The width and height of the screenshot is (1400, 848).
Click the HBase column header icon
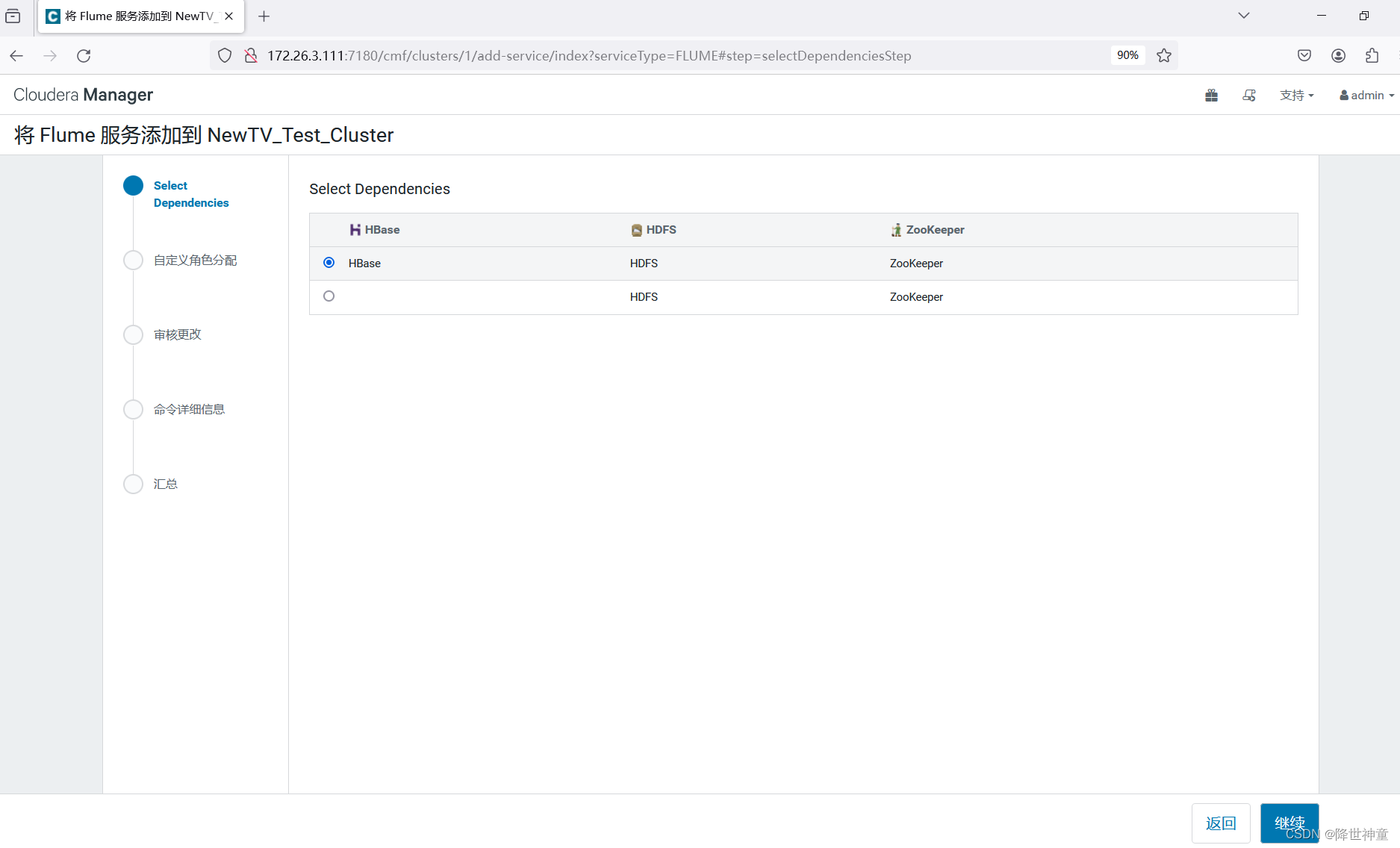pos(355,230)
